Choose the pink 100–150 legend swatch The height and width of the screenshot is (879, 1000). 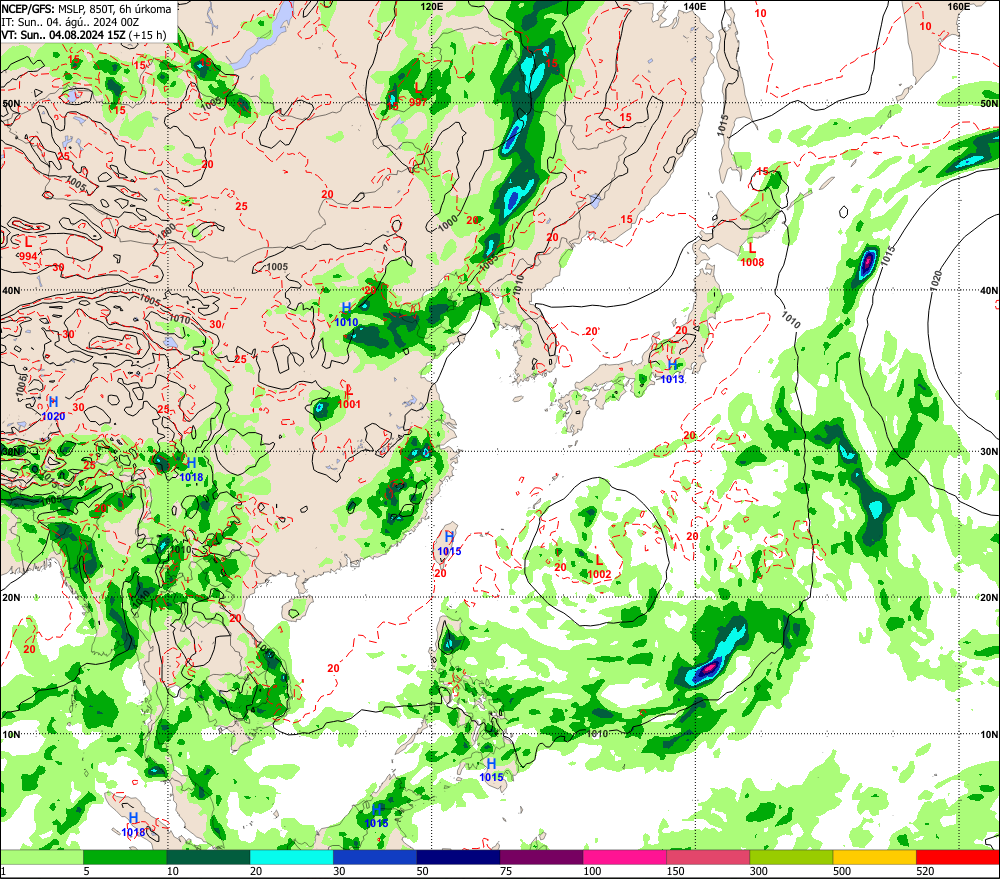click(624, 857)
